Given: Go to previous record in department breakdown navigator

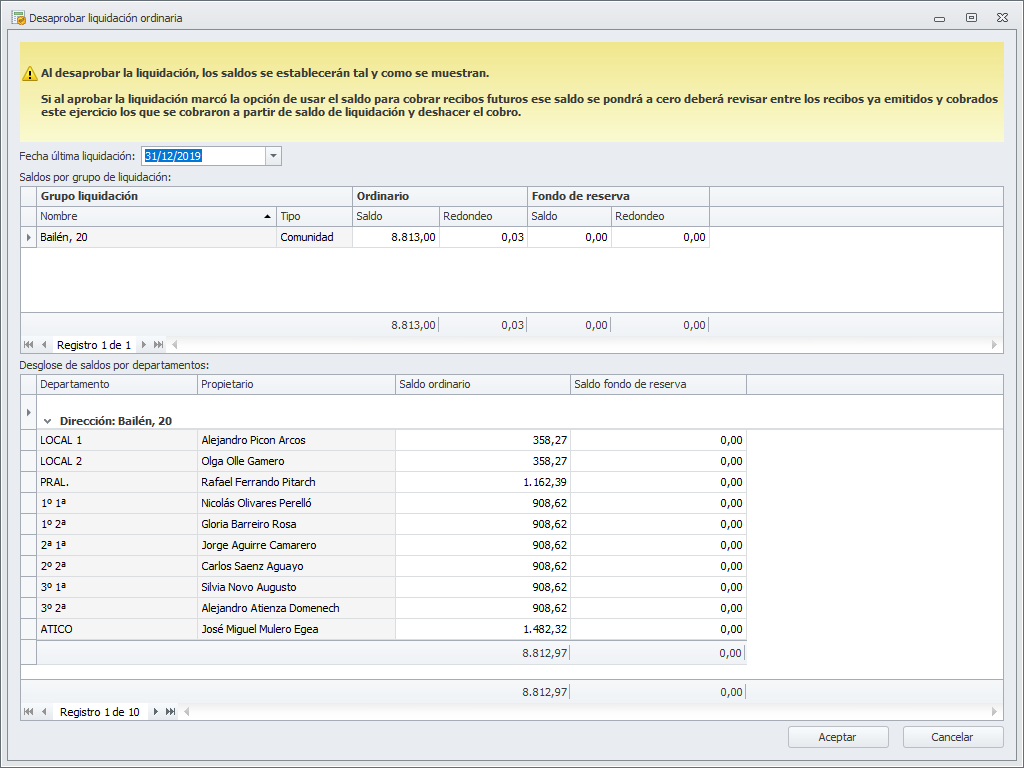Looking at the screenshot, I should 44,712.
